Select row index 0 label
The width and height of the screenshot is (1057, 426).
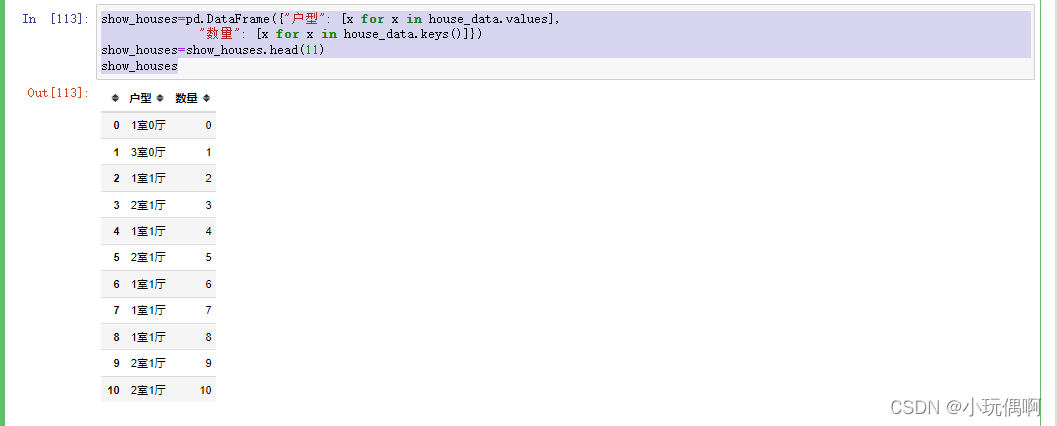click(117, 125)
